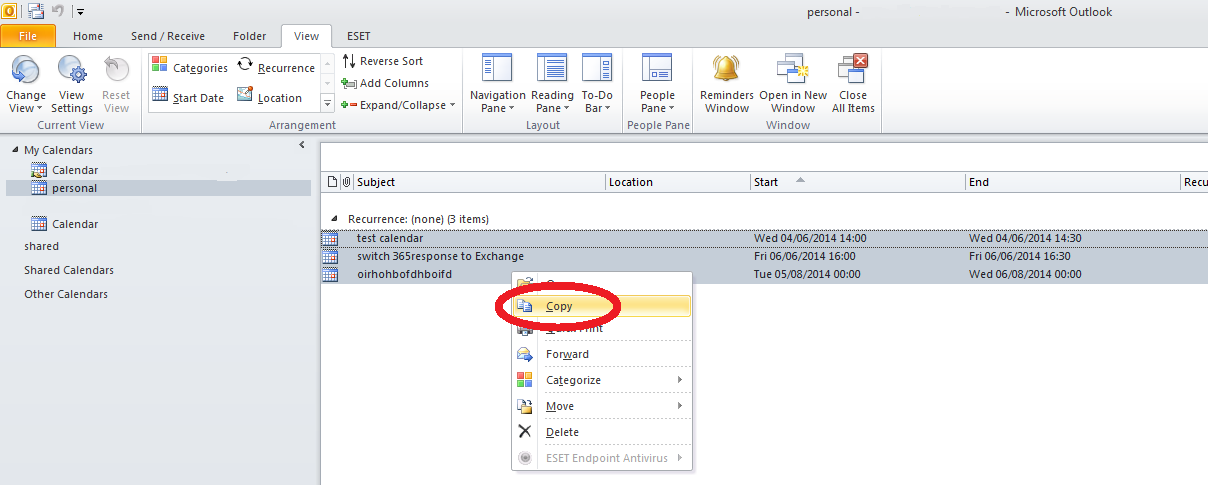Click the Delete X icon in context menu

525,432
